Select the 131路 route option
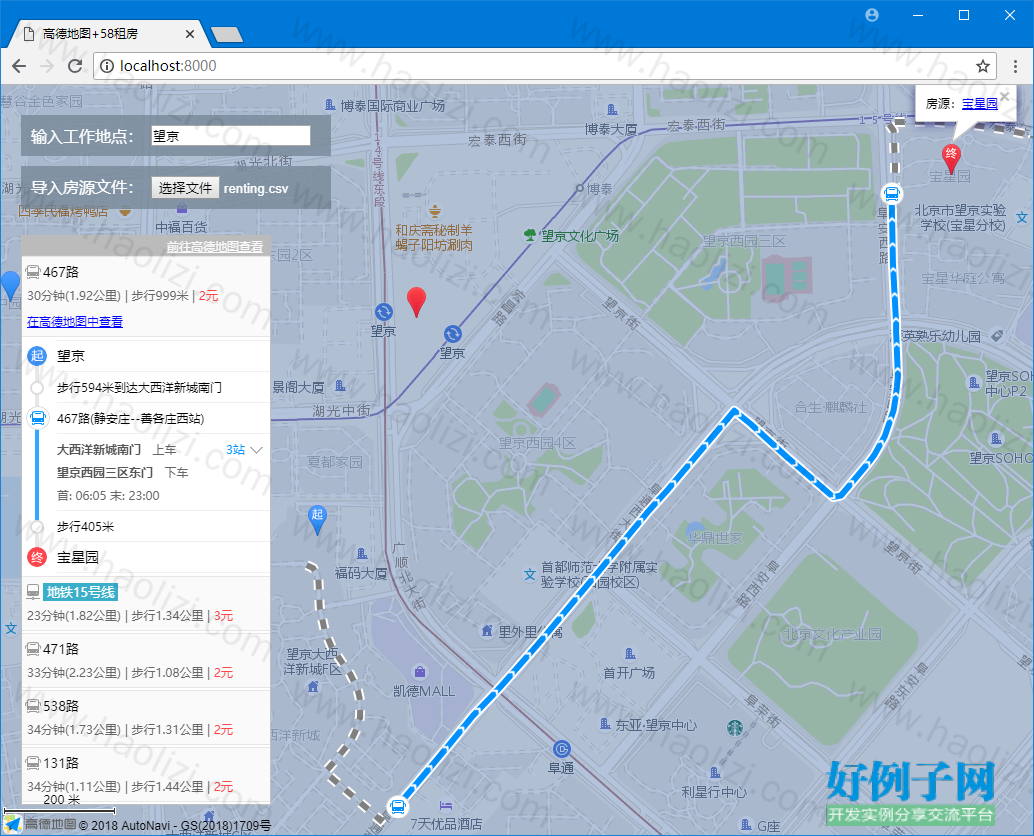Image resolution: width=1034 pixels, height=836 pixels. [x=146, y=774]
